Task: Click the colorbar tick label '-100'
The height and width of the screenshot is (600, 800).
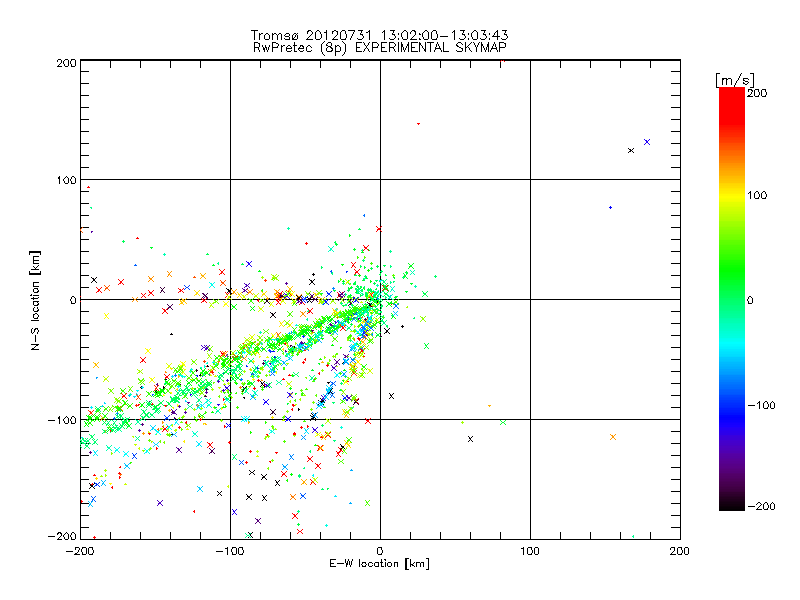Action: [761, 406]
